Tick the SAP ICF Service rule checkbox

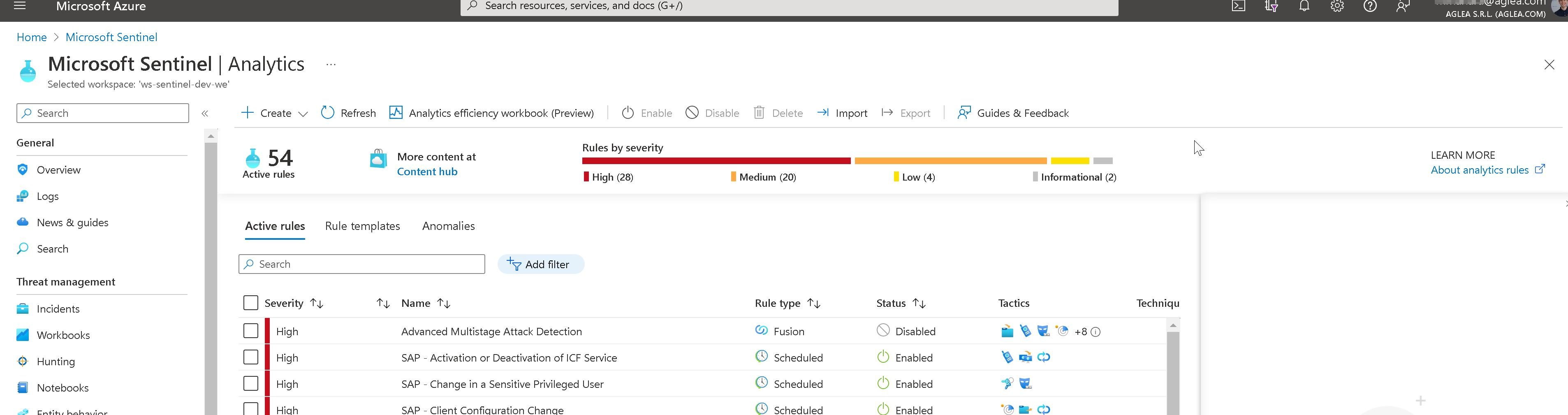(250, 357)
